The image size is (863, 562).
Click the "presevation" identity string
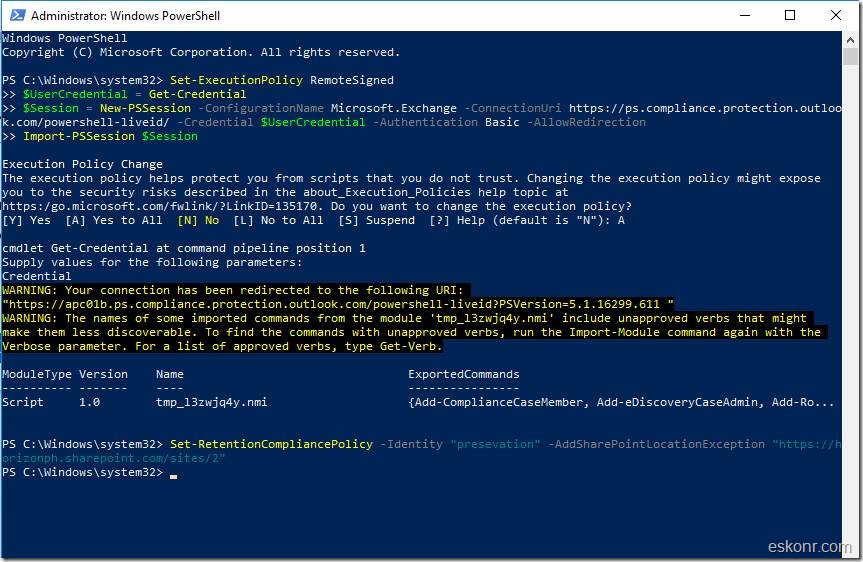coord(495,444)
